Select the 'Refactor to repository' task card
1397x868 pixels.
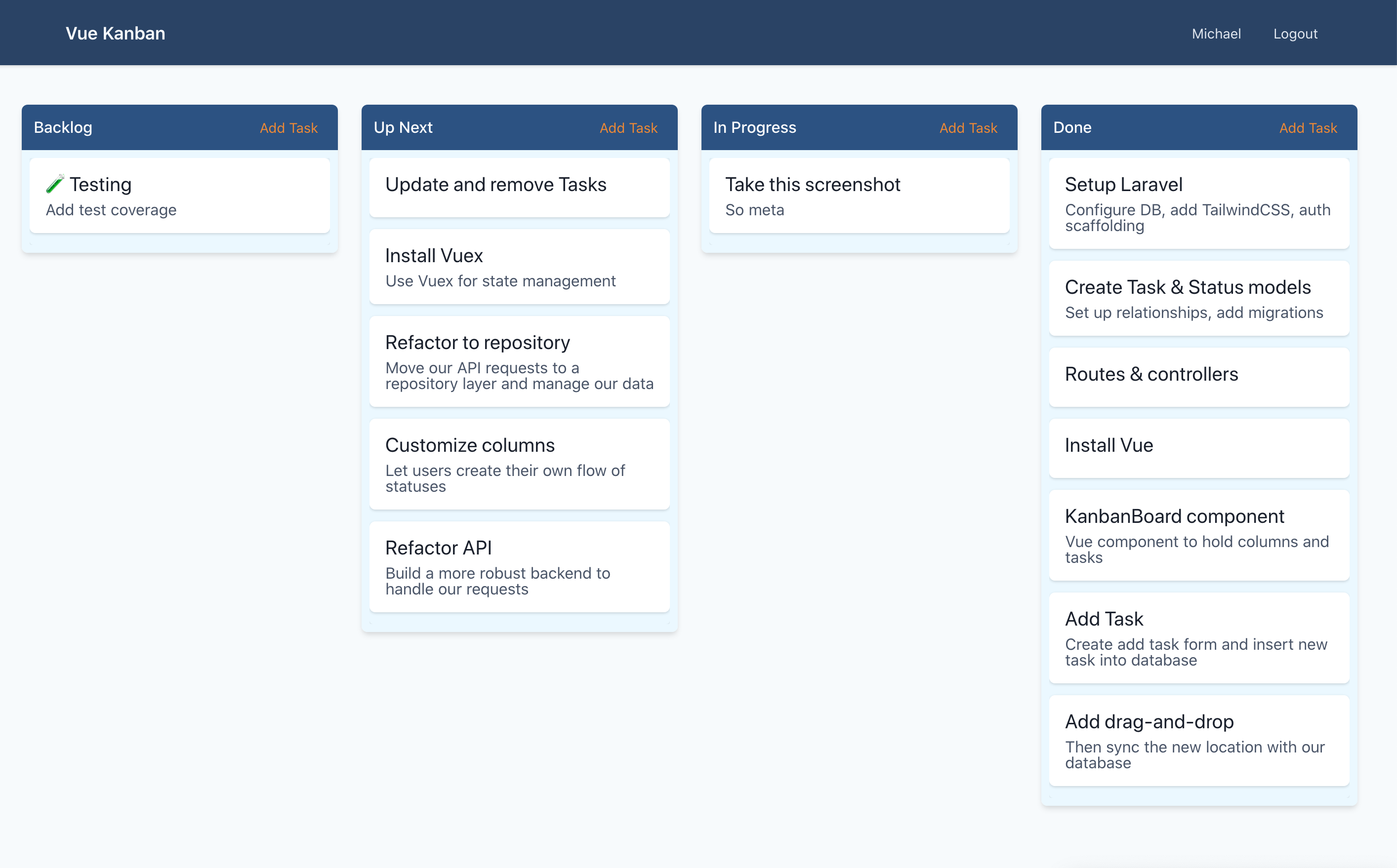click(x=519, y=362)
